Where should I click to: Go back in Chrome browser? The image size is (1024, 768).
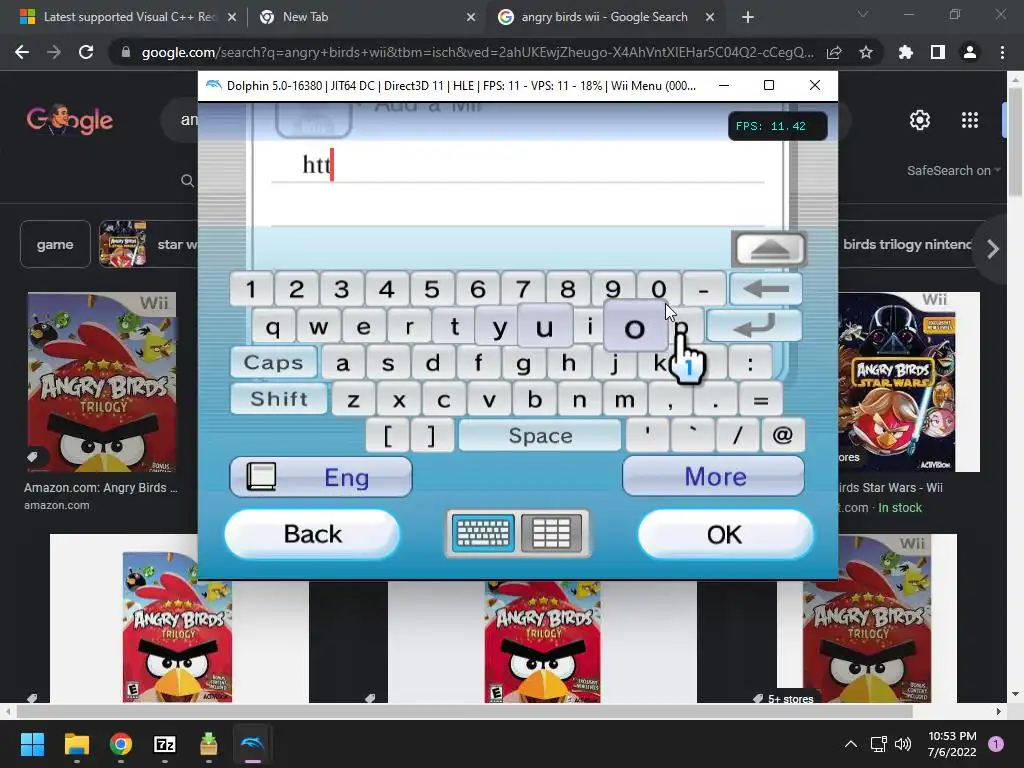point(22,52)
